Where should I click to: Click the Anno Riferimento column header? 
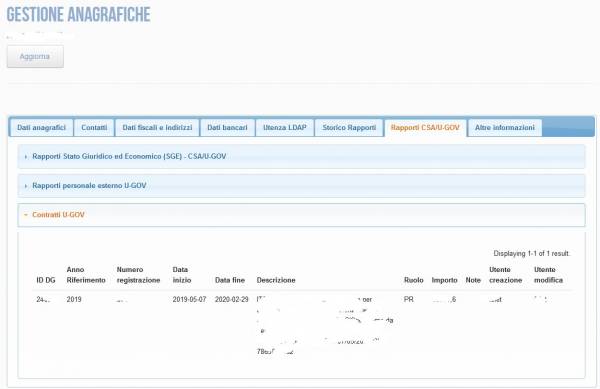pos(86,275)
